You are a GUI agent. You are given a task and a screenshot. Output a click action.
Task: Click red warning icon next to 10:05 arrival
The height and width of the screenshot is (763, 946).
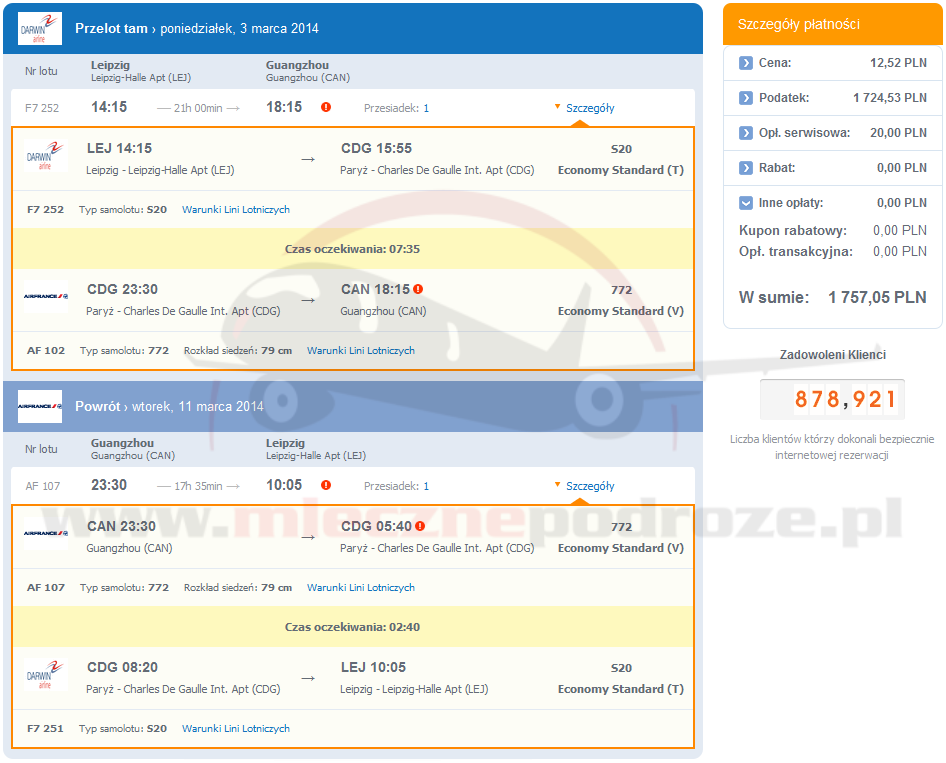coord(326,486)
